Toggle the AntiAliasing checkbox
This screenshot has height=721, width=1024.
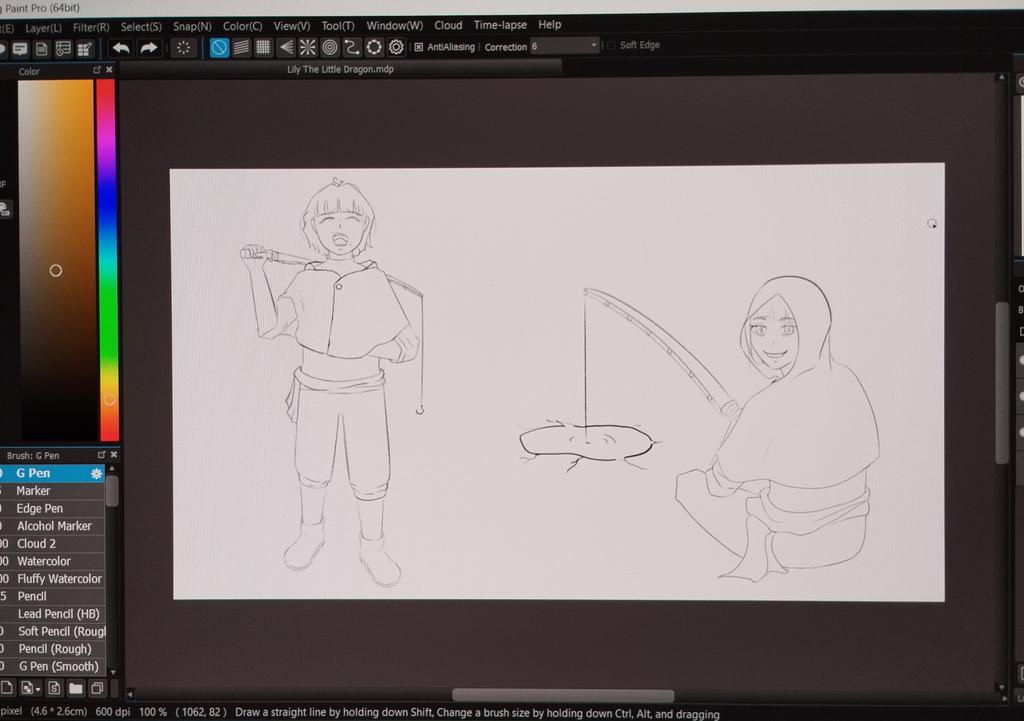point(419,47)
